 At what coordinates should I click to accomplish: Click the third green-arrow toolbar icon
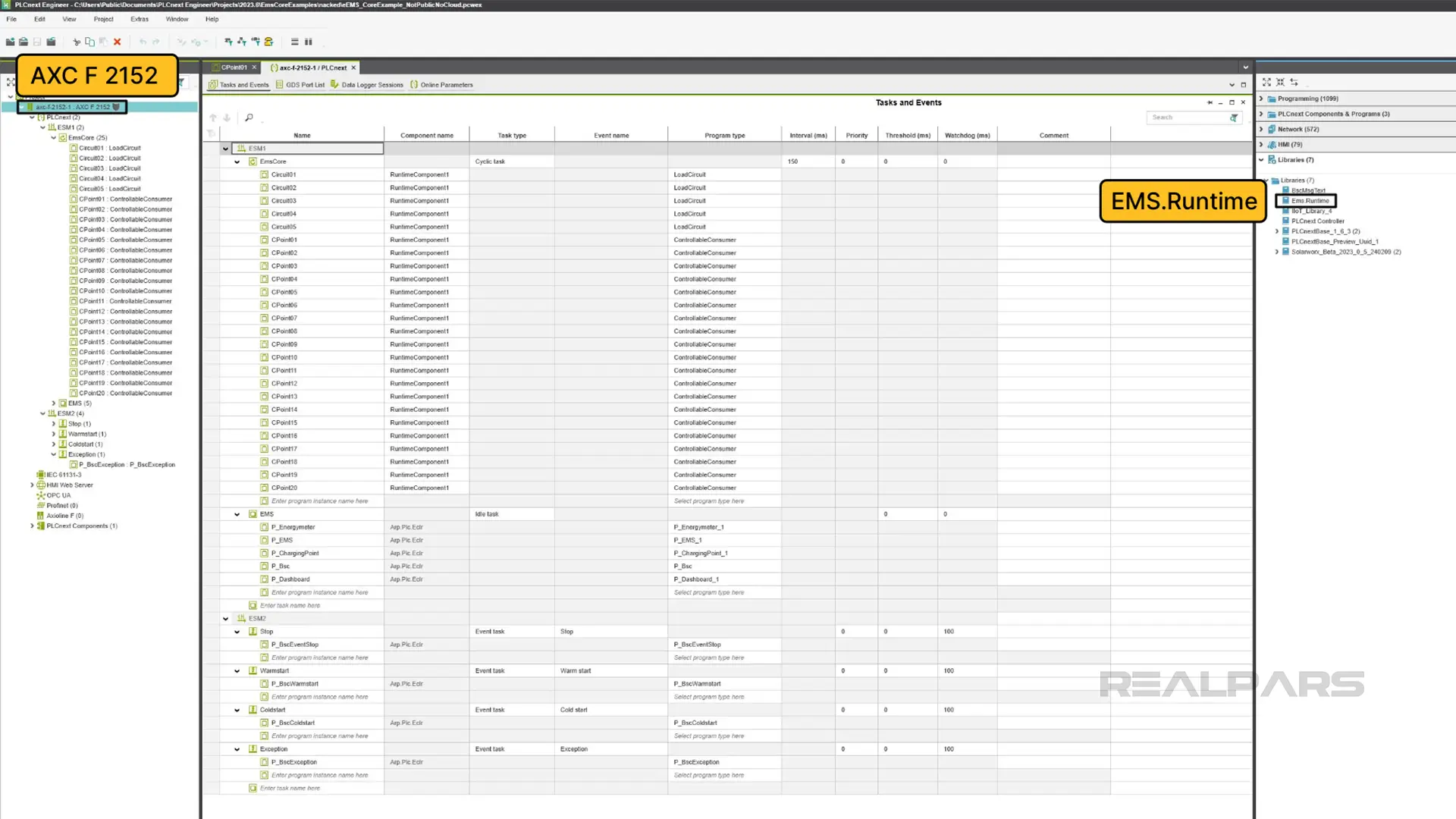click(256, 42)
